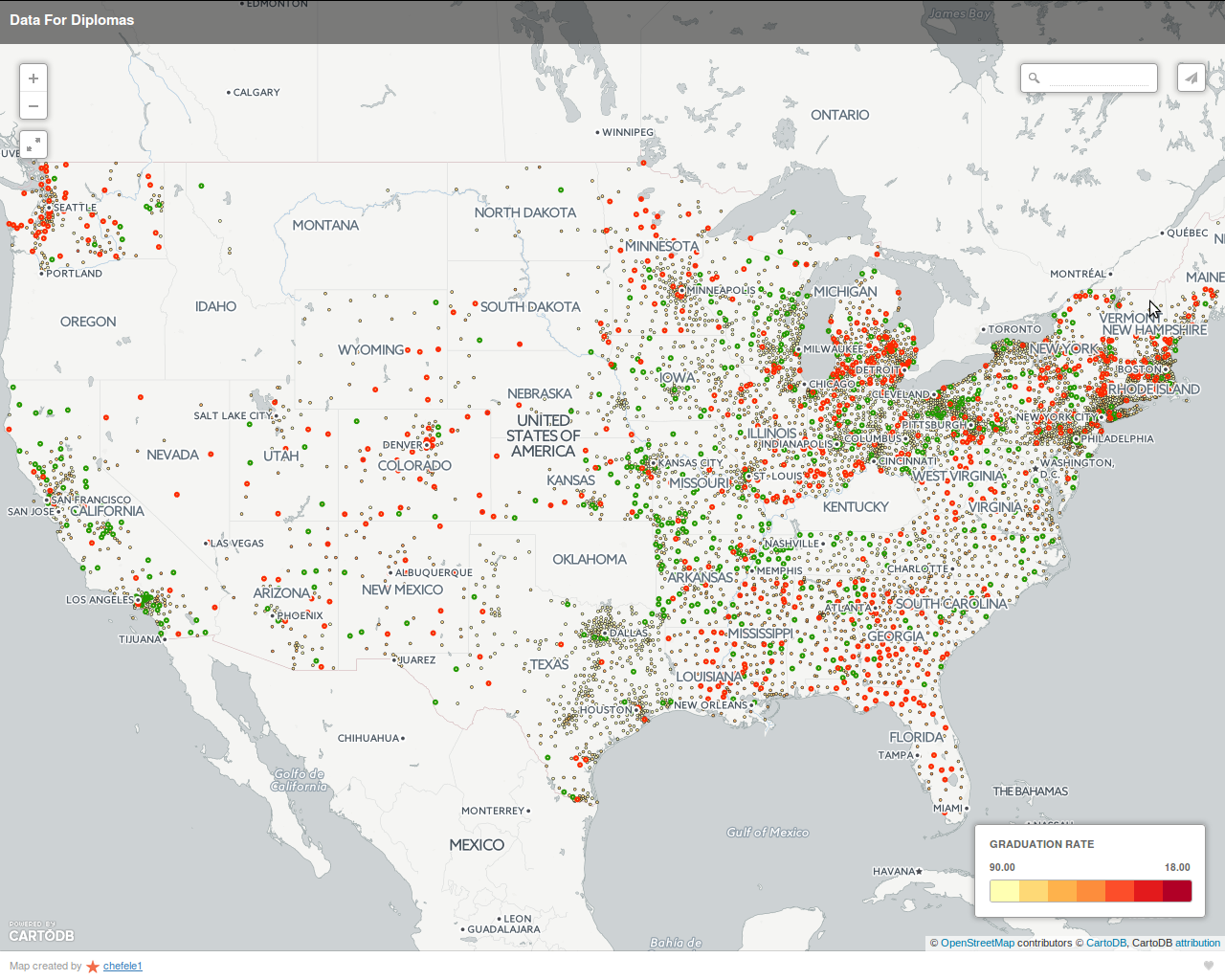
Task: Click the FLORIDA state label
Action: pyautogui.click(x=917, y=737)
